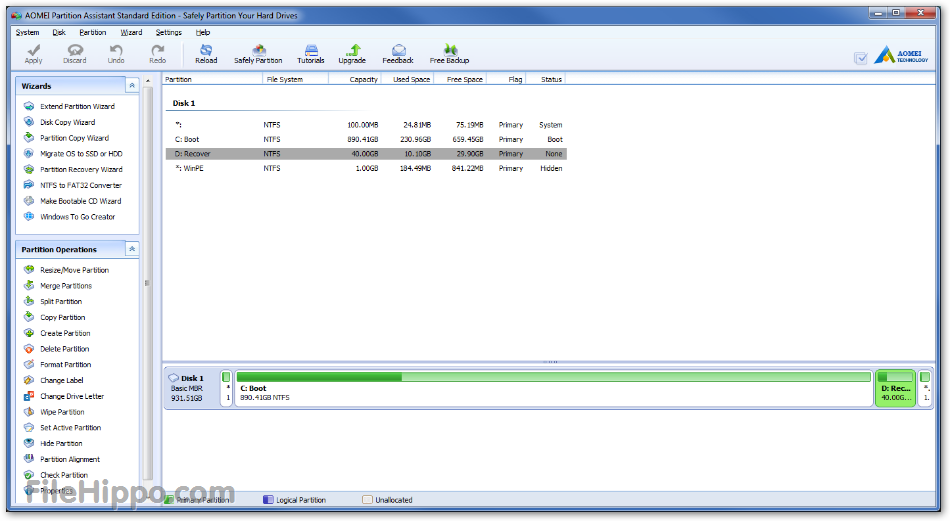Toggle the checkbox icon beside the AOMEI logo
The height and width of the screenshot is (521, 950).
860,58
